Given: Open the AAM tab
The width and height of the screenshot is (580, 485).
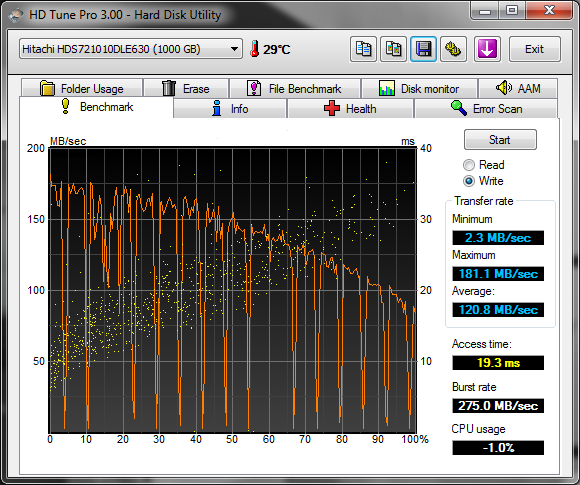Looking at the screenshot, I should pos(518,88).
